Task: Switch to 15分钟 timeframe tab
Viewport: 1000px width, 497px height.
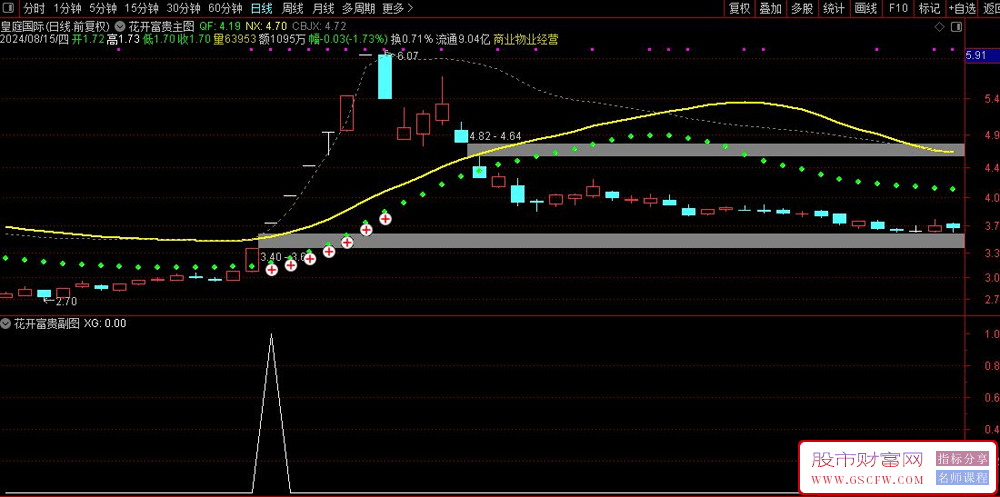Action: [140, 8]
